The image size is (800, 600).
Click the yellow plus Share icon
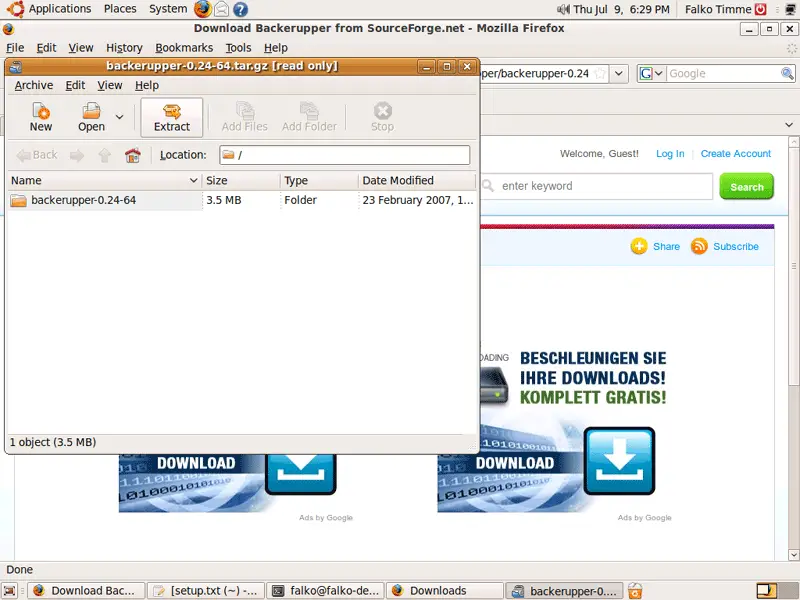(639, 246)
